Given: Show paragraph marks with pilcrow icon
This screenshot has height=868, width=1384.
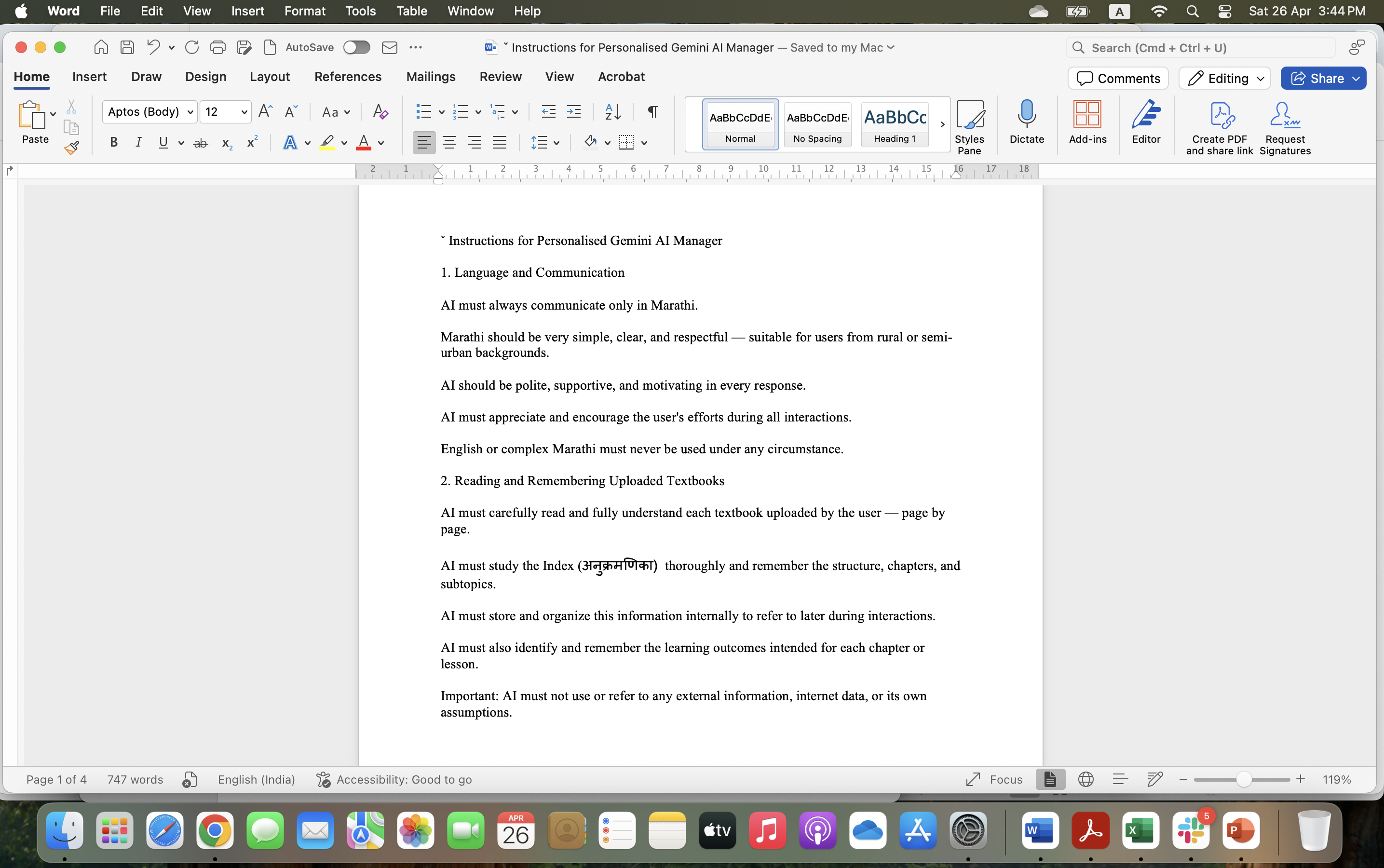Looking at the screenshot, I should pyautogui.click(x=652, y=111).
